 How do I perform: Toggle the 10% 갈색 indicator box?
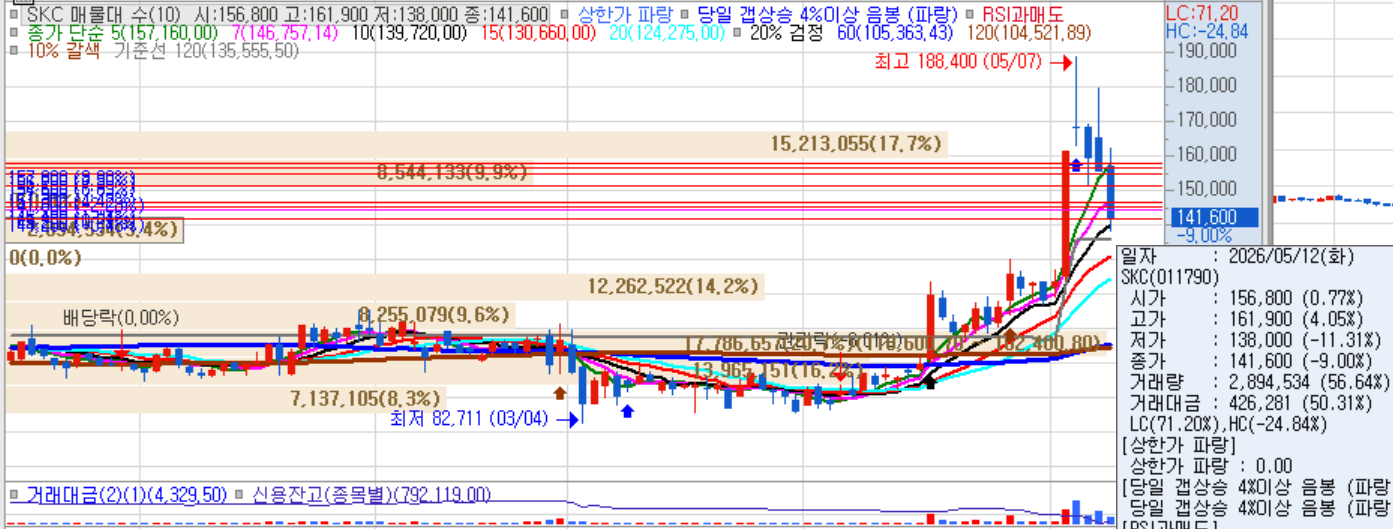click(x=14, y=51)
